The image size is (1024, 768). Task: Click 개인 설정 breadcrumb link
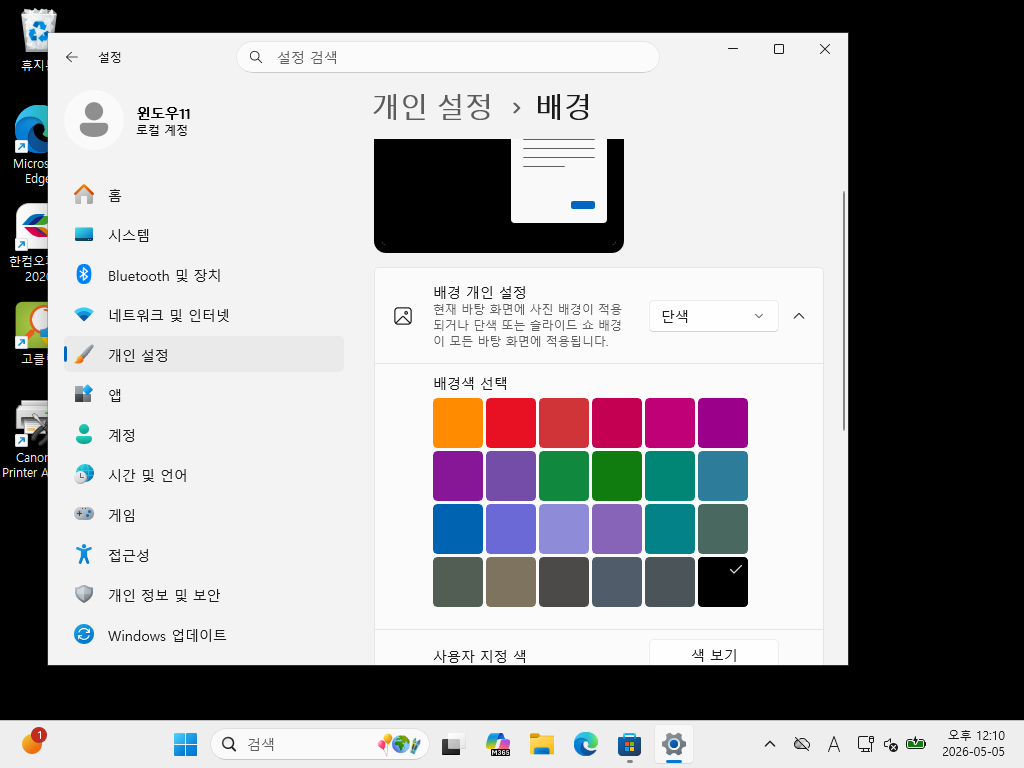pos(432,106)
